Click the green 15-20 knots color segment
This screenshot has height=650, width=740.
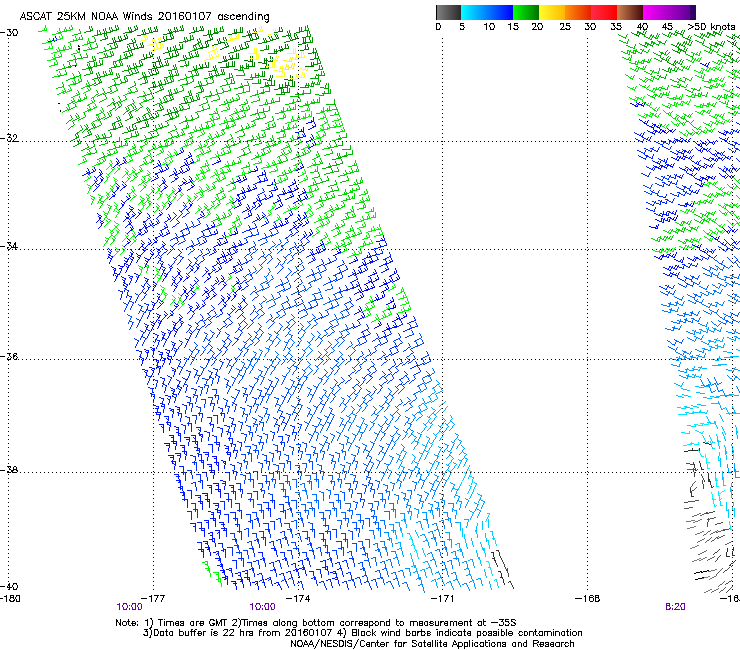coord(526,12)
